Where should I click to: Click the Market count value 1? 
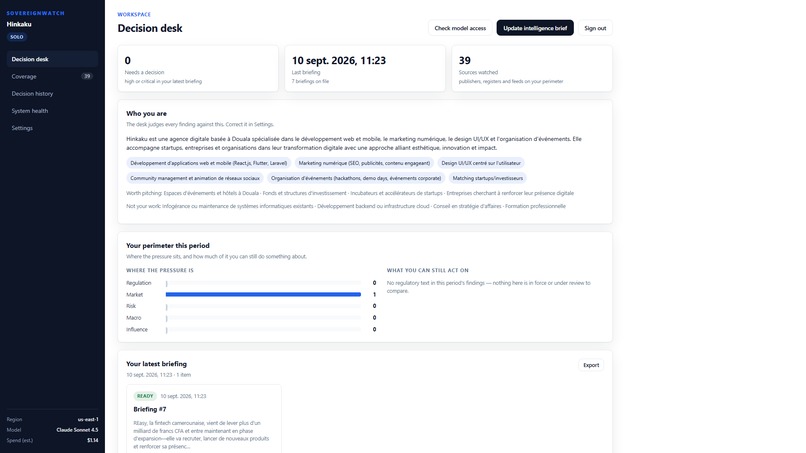point(374,295)
